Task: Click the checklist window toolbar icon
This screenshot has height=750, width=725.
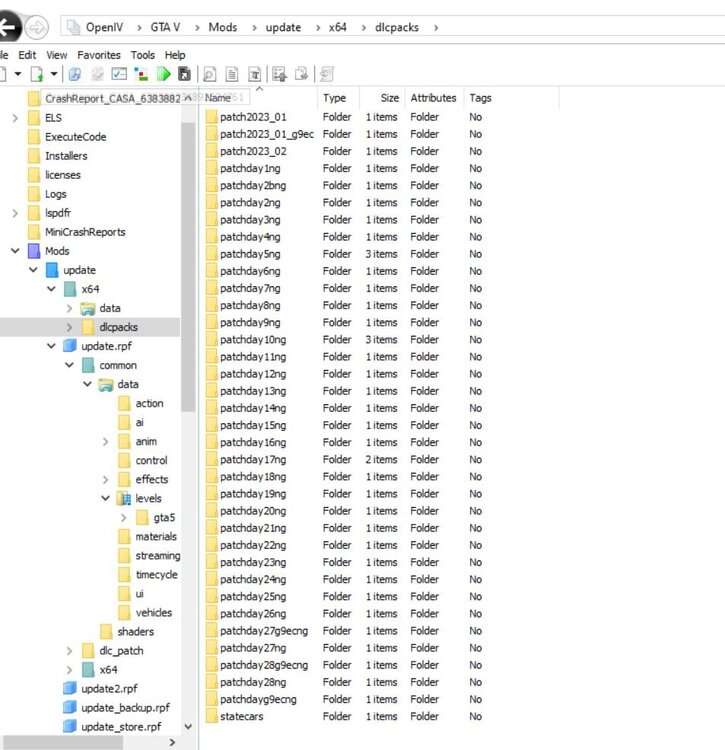Action: pyautogui.click(x=119, y=74)
